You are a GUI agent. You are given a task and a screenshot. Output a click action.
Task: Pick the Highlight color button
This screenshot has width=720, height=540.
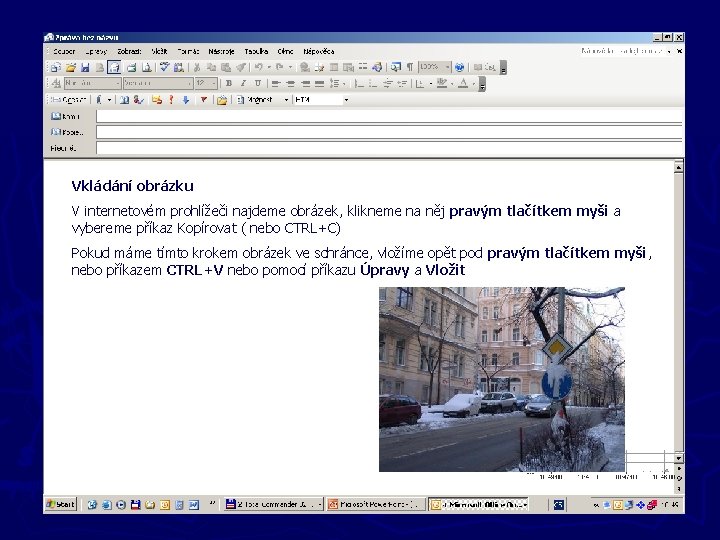pyautogui.click(x=442, y=84)
